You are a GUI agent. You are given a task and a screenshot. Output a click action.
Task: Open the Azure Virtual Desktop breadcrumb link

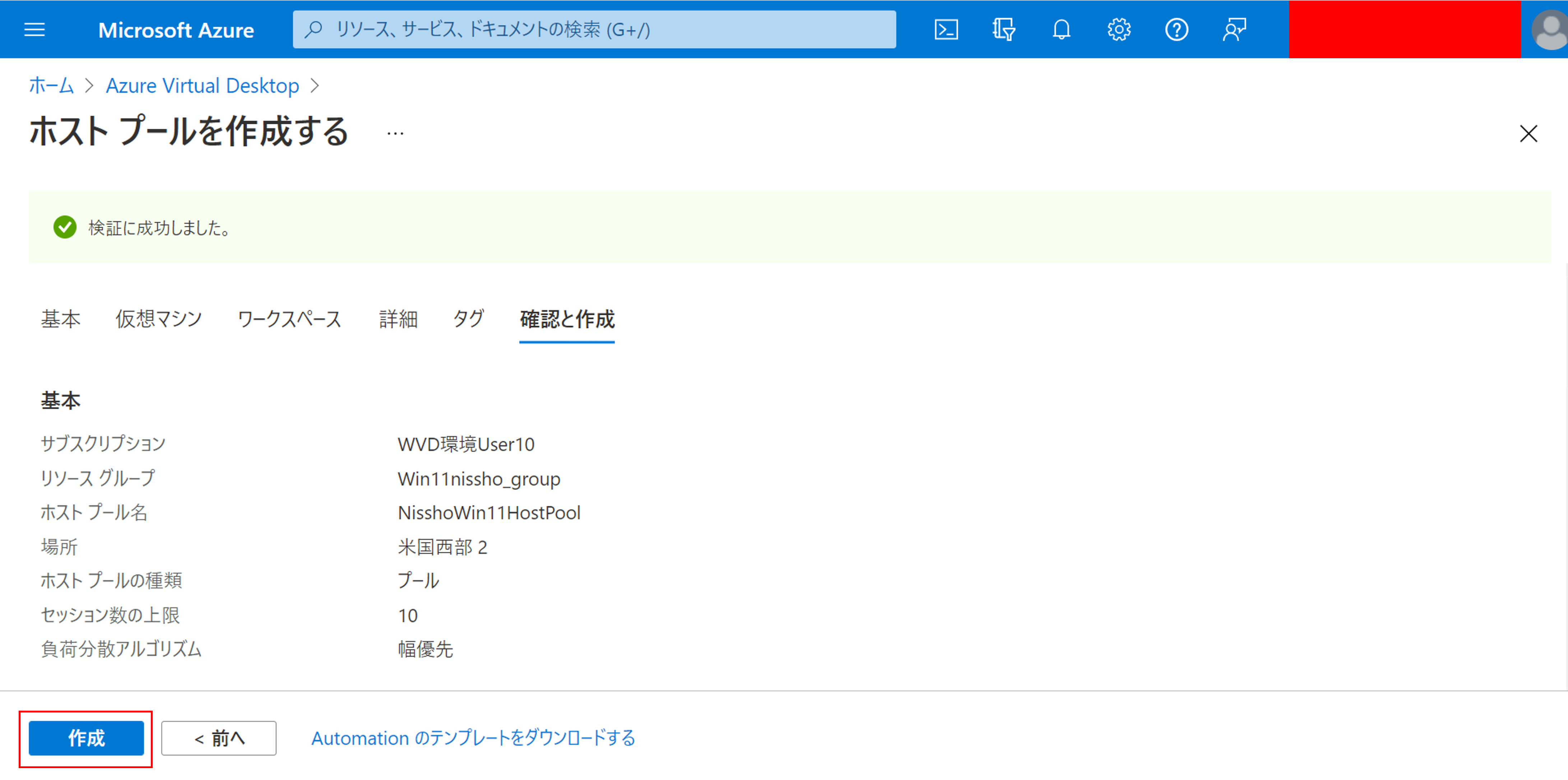click(202, 86)
